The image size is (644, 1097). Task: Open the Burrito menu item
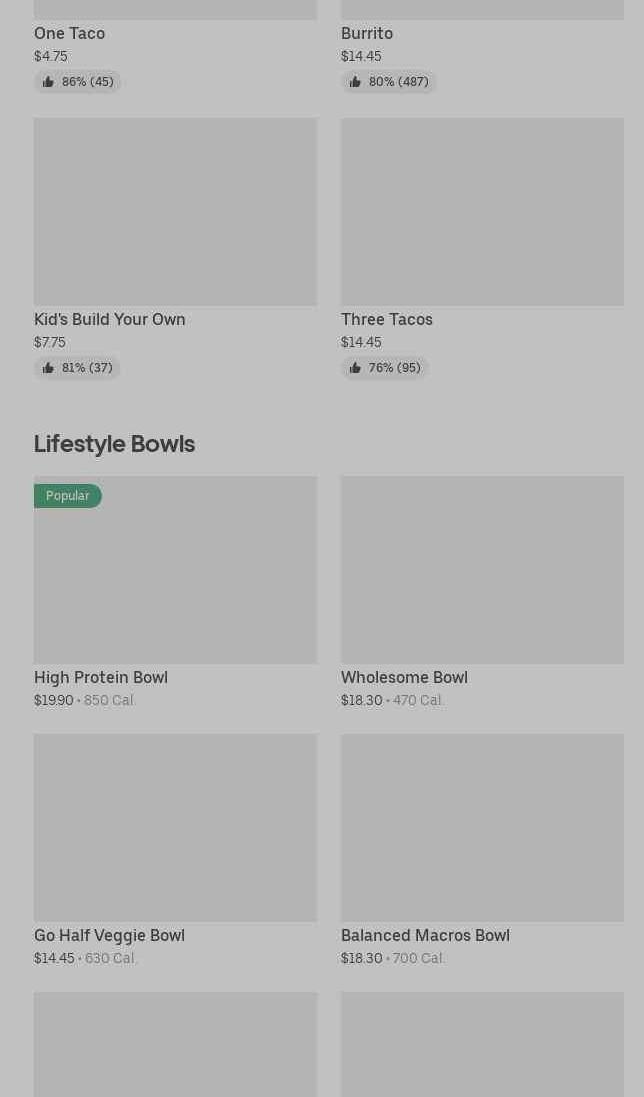tap(367, 33)
